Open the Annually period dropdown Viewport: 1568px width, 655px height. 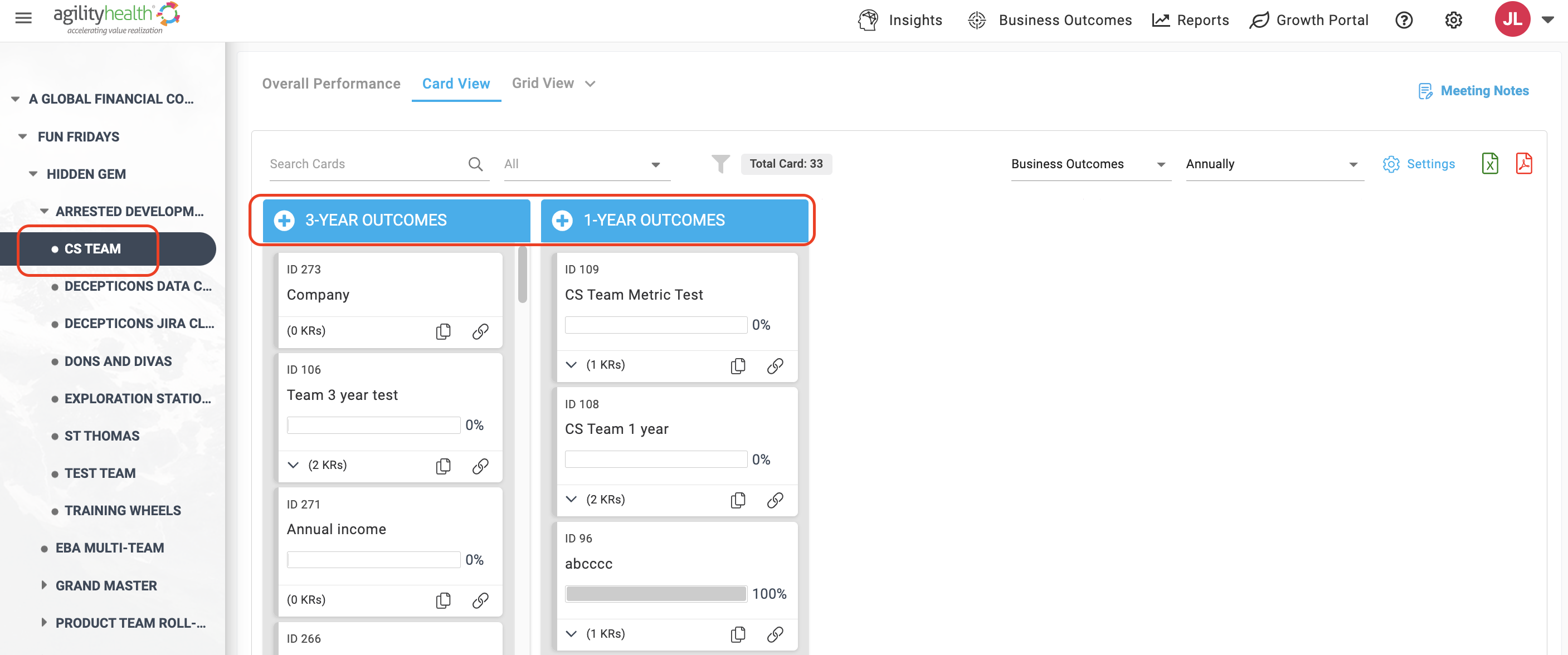click(x=1274, y=164)
